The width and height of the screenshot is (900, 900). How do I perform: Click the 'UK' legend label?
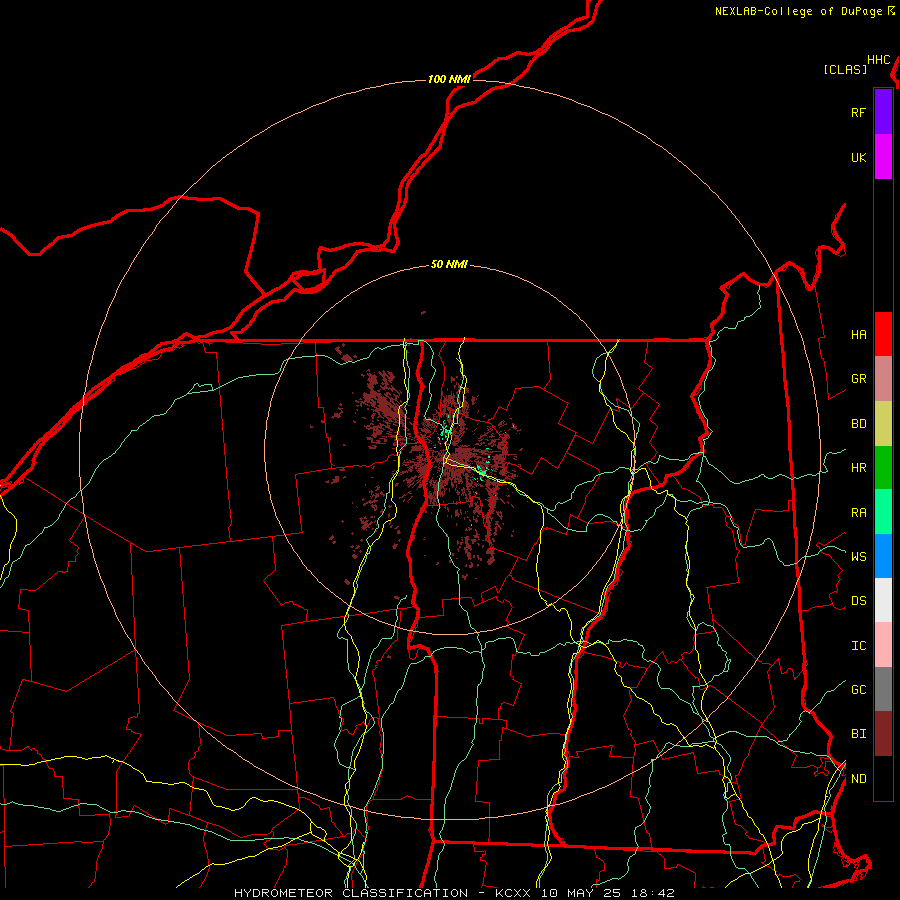[x=858, y=157]
